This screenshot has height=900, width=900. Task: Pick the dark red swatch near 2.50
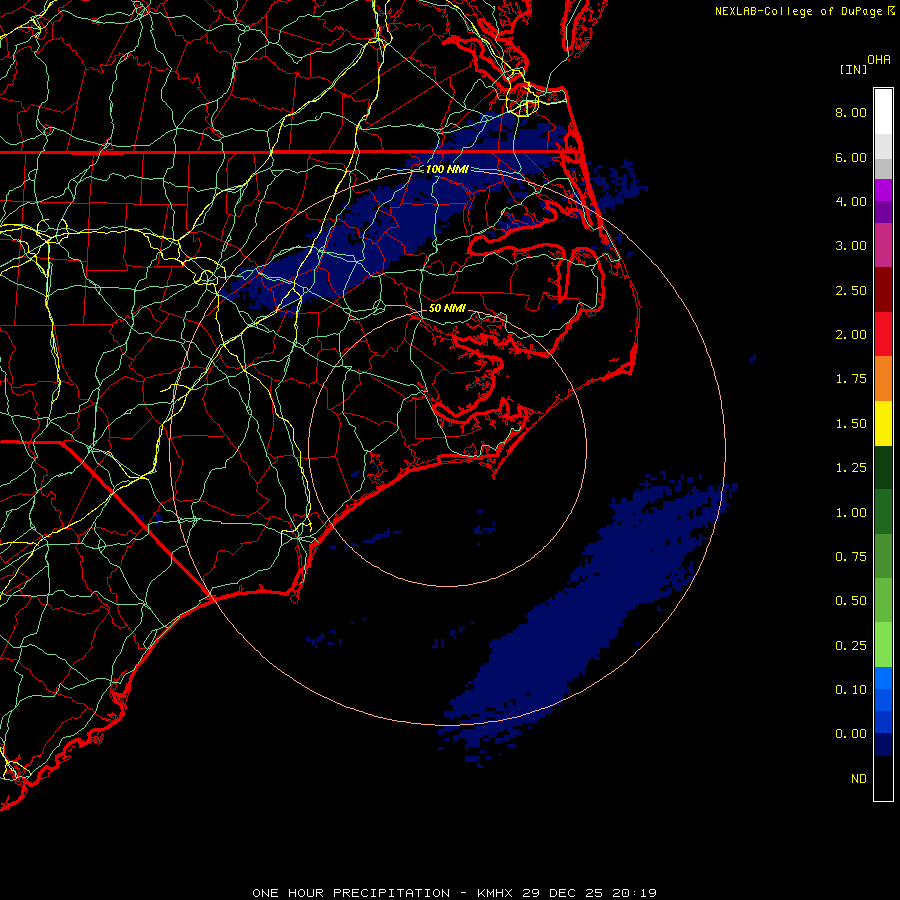[883, 290]
